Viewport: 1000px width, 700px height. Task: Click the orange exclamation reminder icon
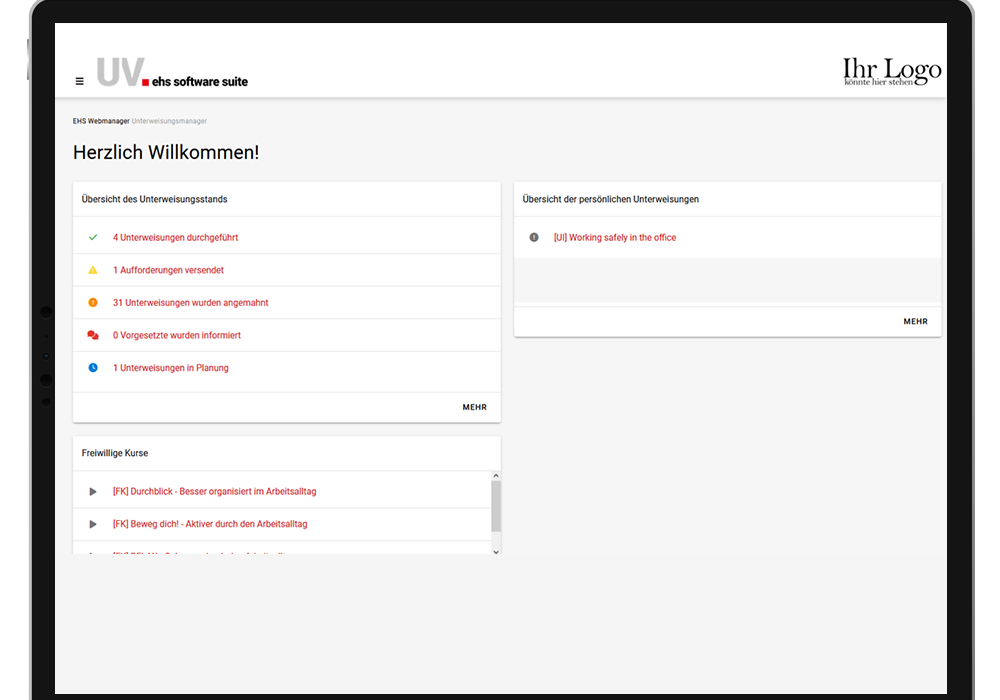93,303
